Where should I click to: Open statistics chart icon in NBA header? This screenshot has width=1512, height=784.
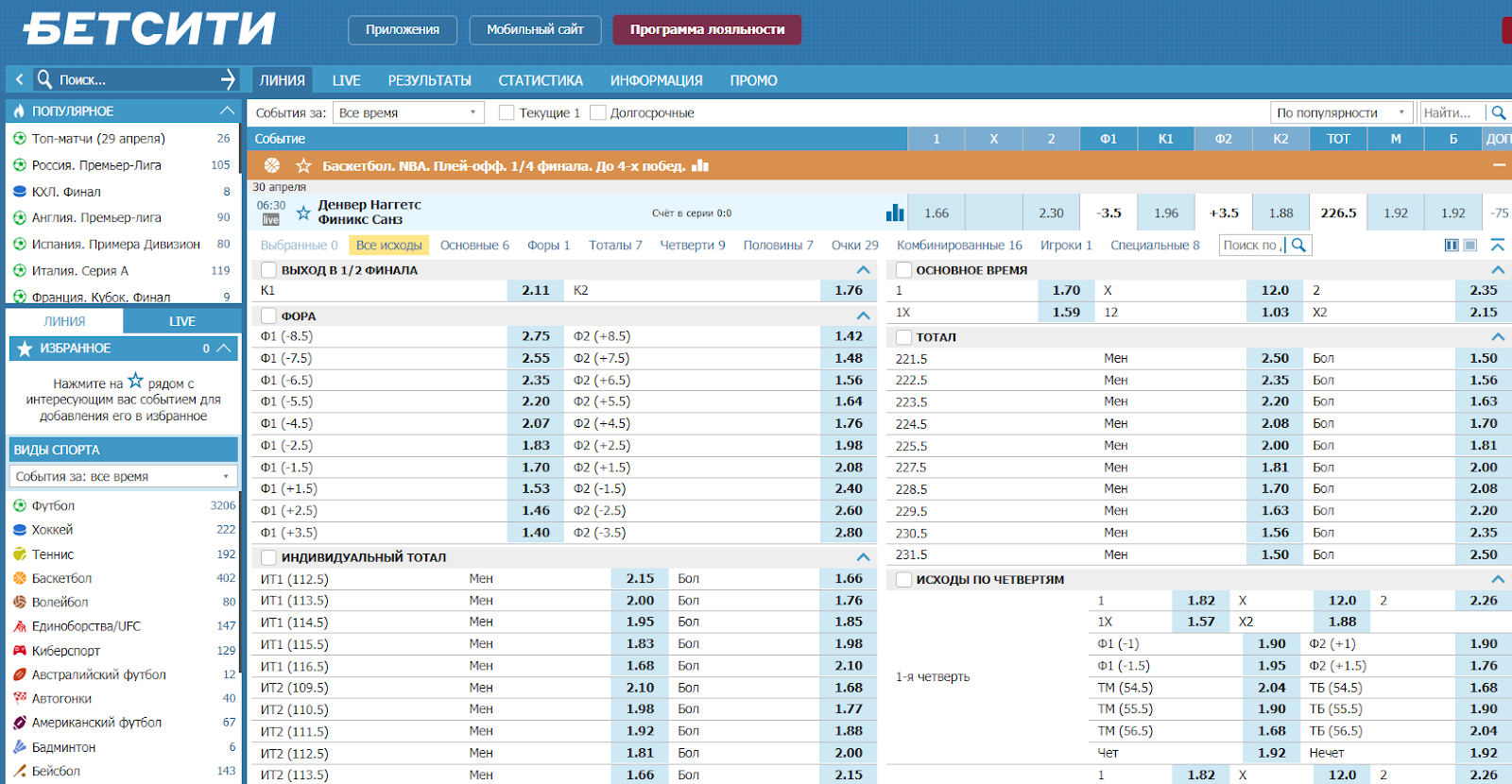coord(700,165)
